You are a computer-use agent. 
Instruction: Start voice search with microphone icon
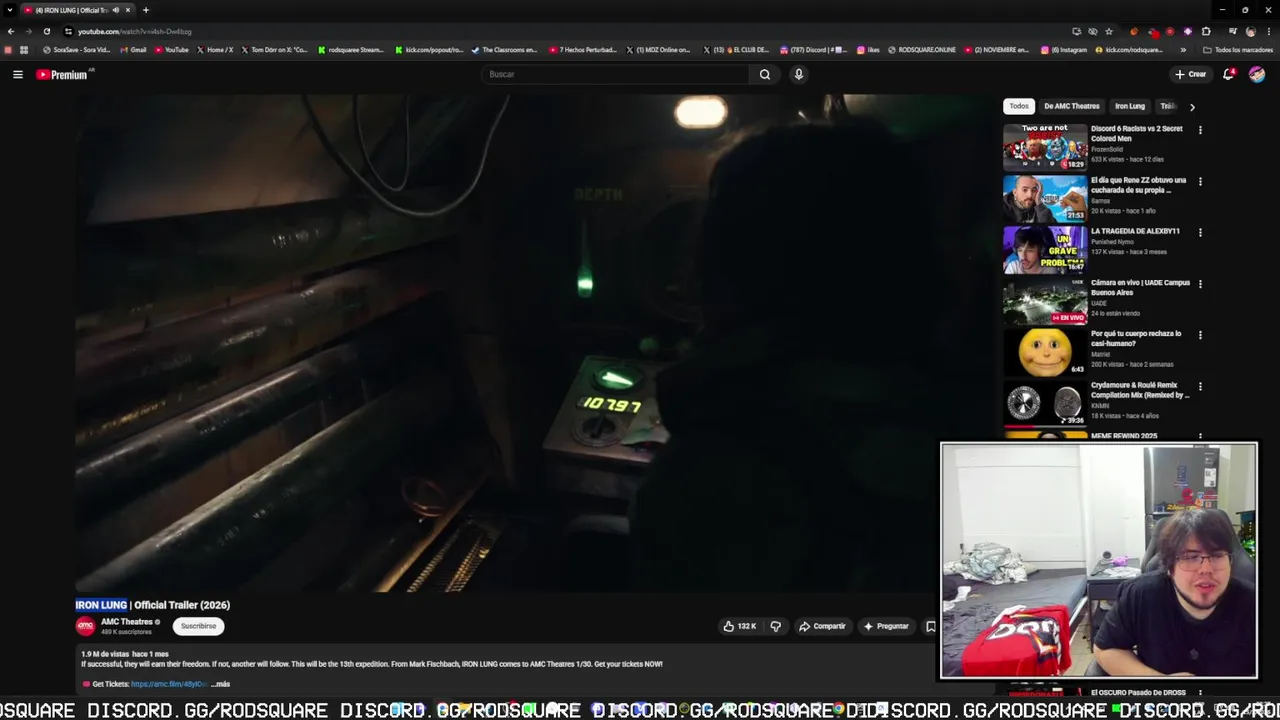[798, 74]
